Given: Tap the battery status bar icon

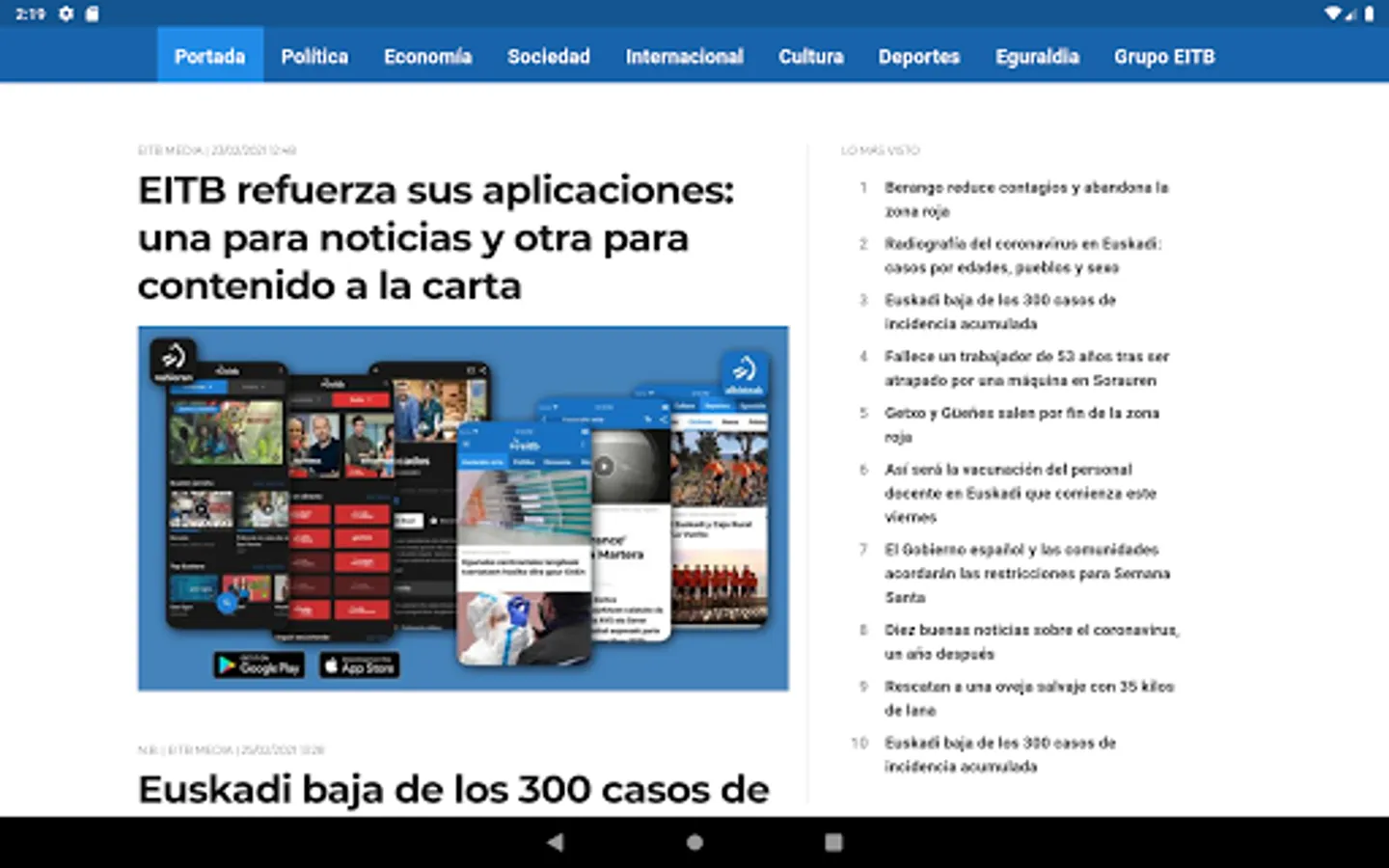Looking at the screenshot, I should 1369,14.
